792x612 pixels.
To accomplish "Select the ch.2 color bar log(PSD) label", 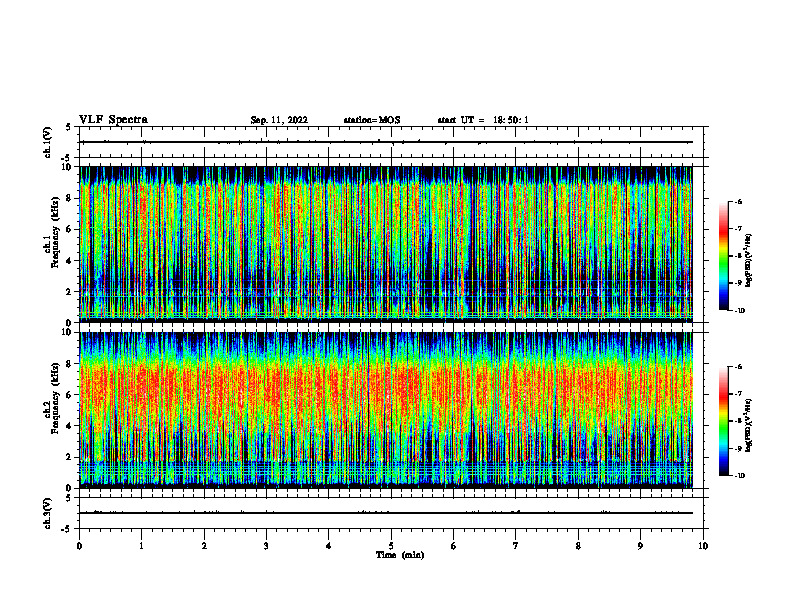I will [749, 425].
